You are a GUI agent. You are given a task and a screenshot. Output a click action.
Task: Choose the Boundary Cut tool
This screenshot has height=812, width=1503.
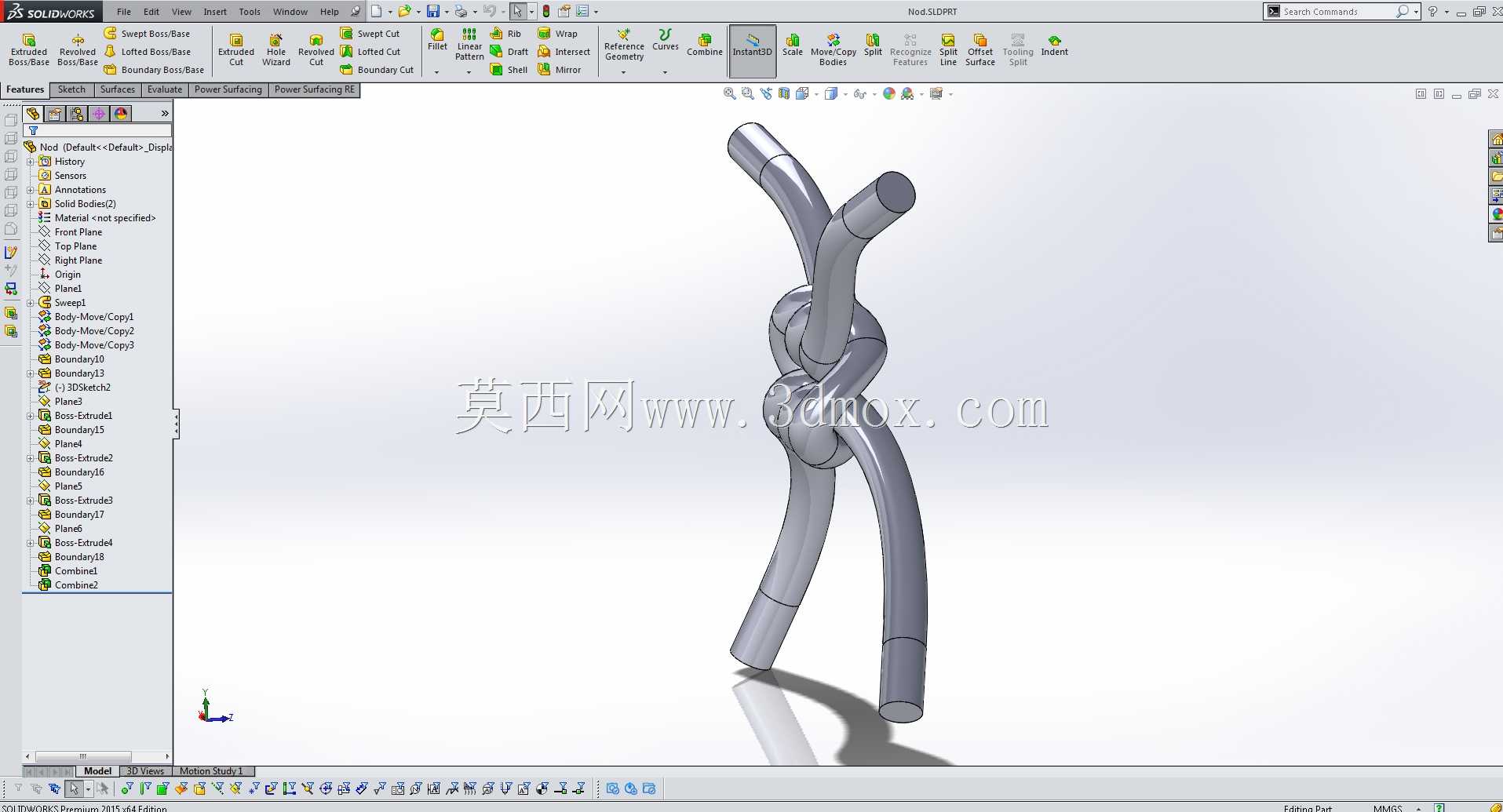[377, 70]
